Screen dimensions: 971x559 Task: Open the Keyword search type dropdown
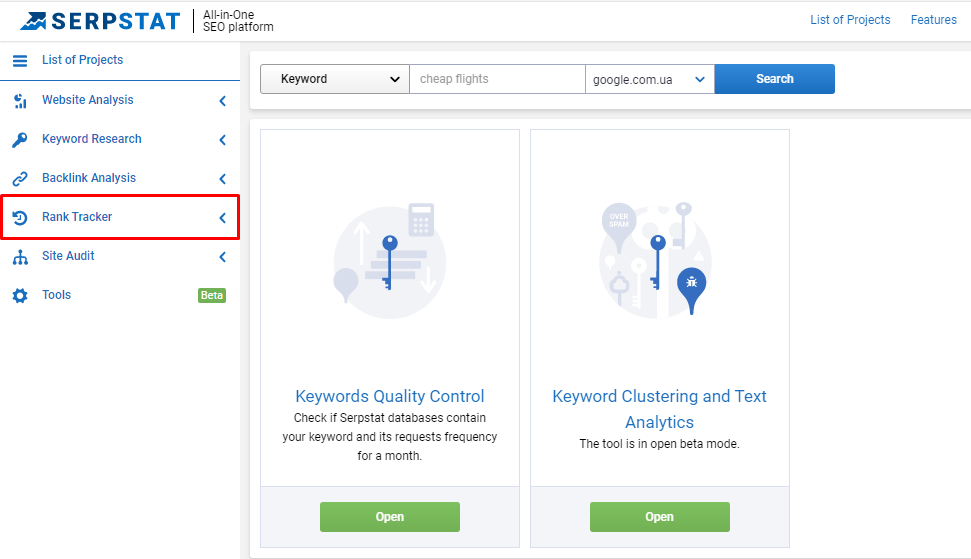[335, 79]
